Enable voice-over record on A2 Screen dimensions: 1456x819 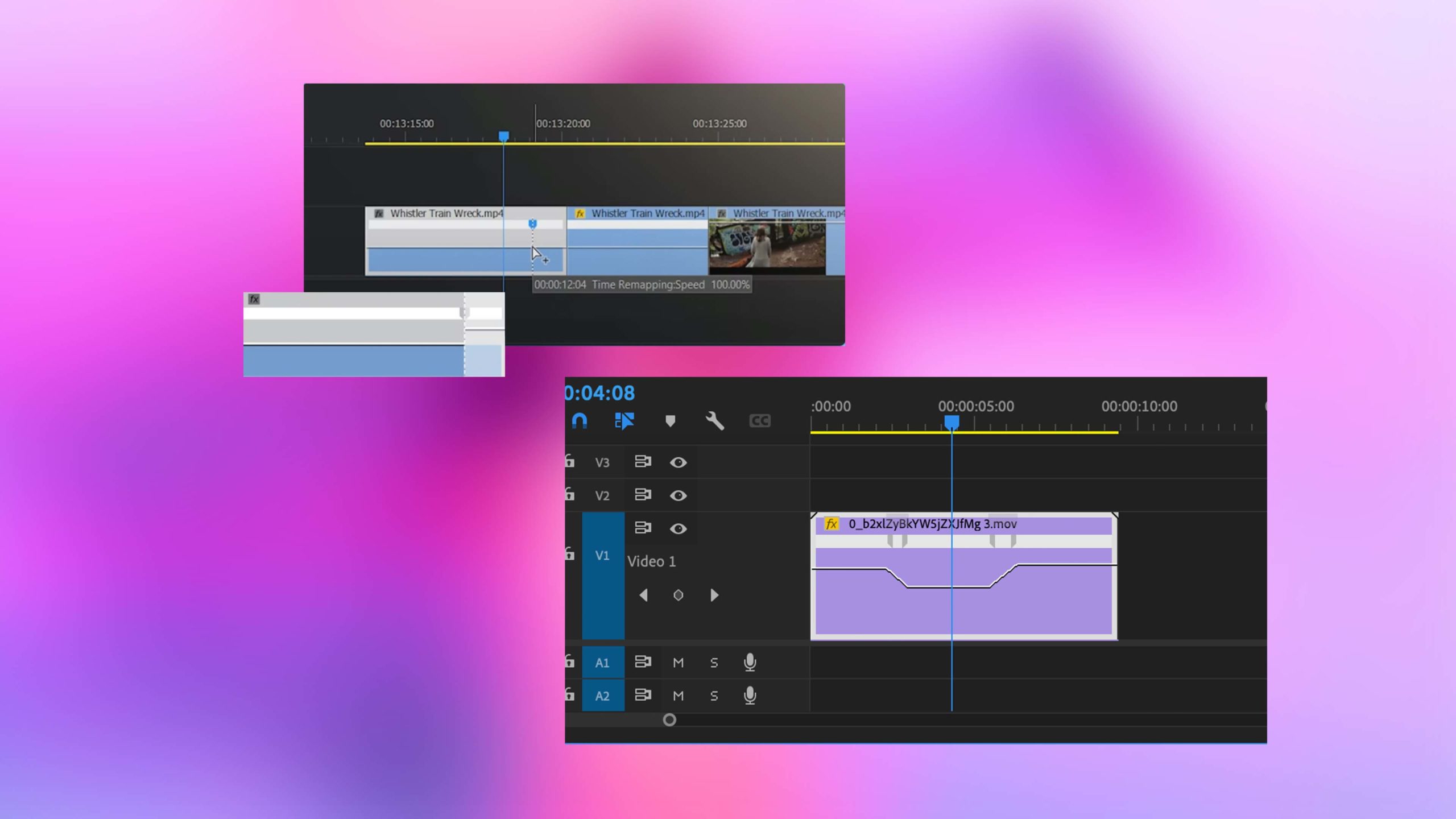750,696
